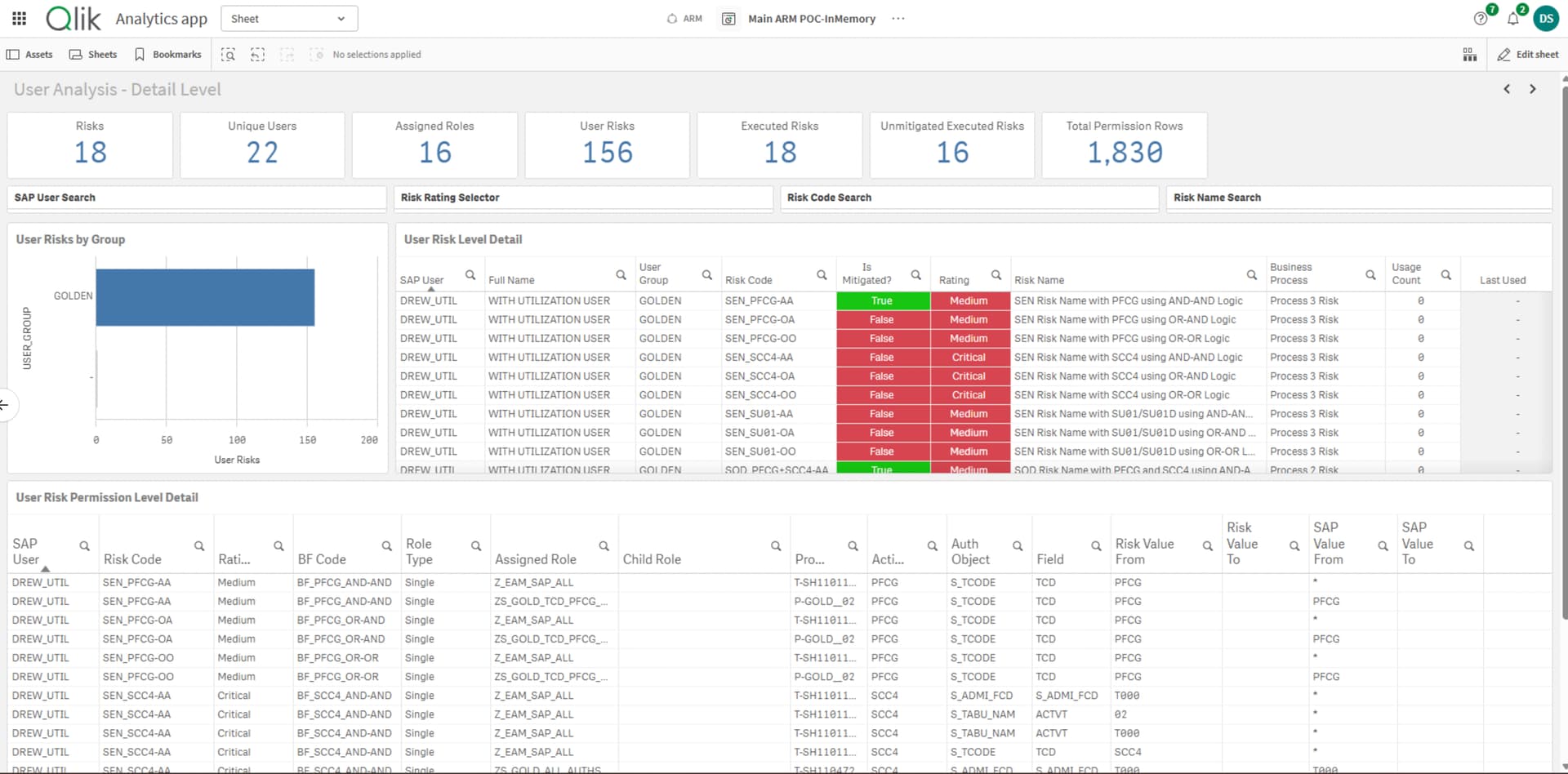Search the Assigned Role column
Viewport: 1568px width, 774px height.
point(604,545)
